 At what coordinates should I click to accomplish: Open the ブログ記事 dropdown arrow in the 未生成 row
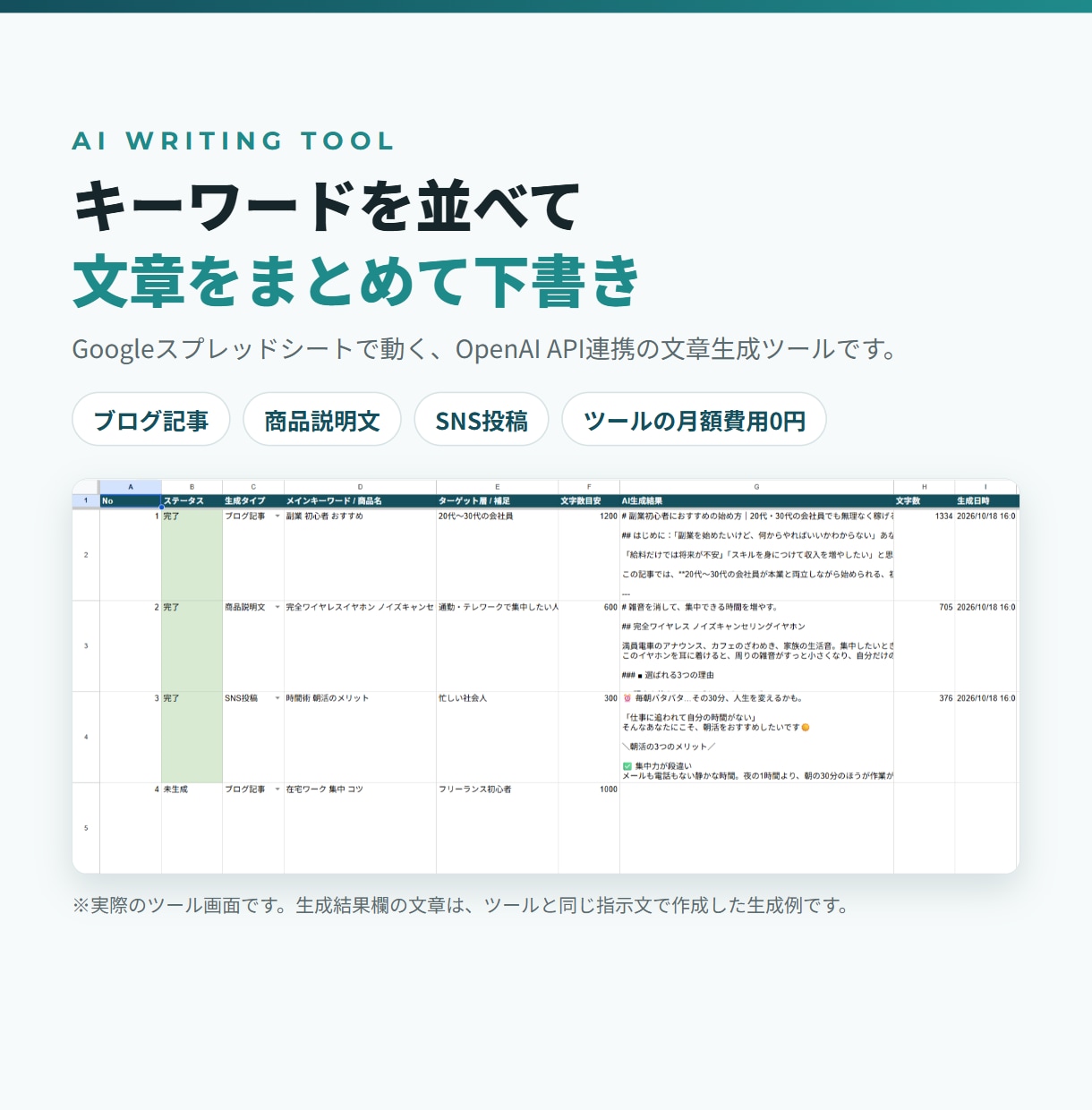[x=277, y=790]
